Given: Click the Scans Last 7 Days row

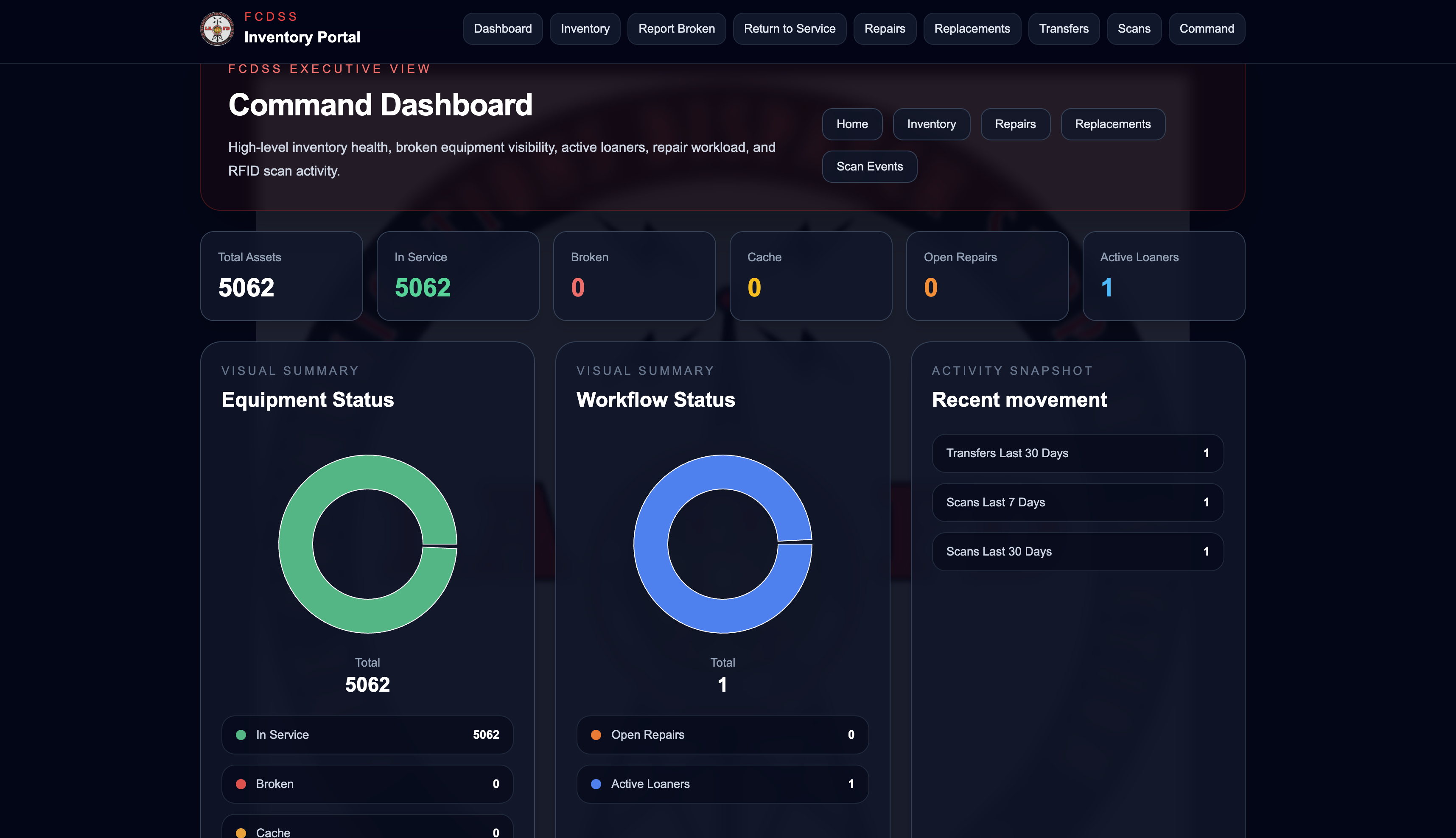Looking at the screenshot, I should [x=1078, y=503].
